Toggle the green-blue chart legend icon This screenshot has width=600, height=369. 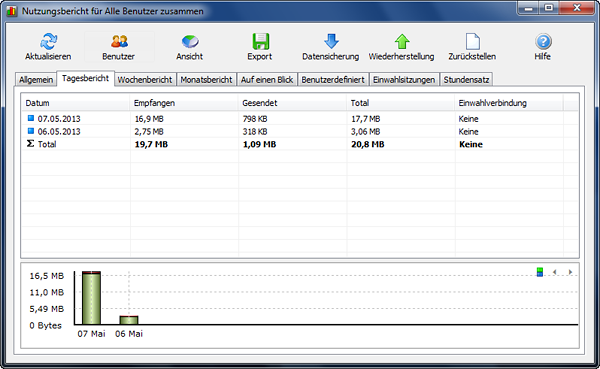540,272
